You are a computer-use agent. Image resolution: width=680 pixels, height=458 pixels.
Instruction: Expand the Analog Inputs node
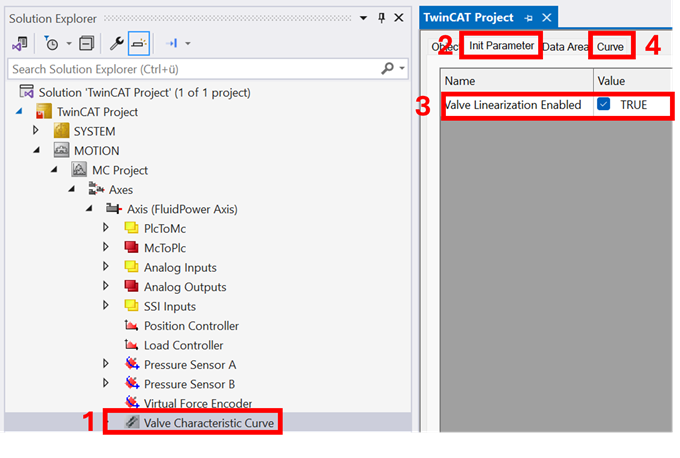[105, 266]
